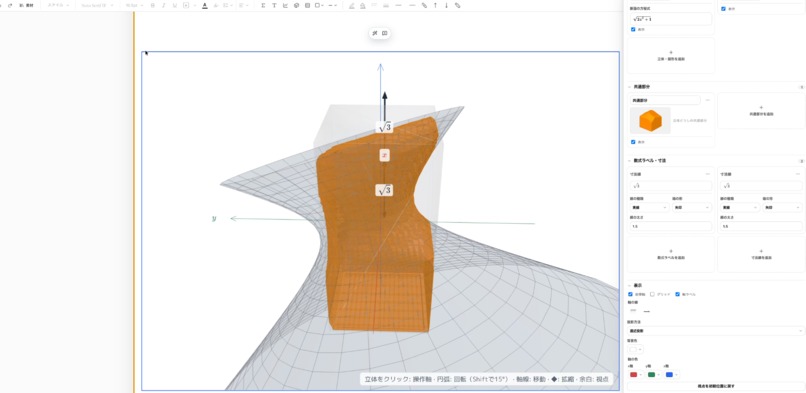Click the 寸法線を追加 add button

[761, 254]
